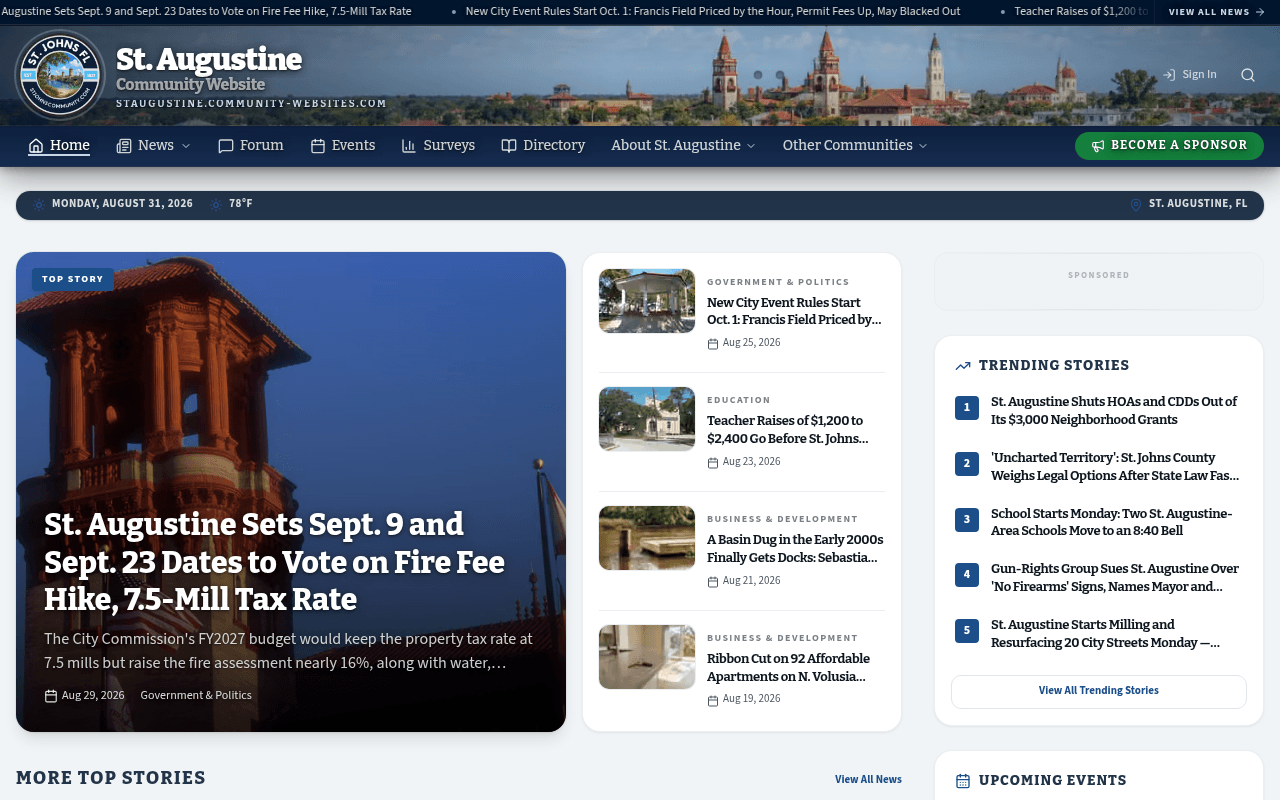
Task: Open the Directory menu item
Action: click(543, 146)
